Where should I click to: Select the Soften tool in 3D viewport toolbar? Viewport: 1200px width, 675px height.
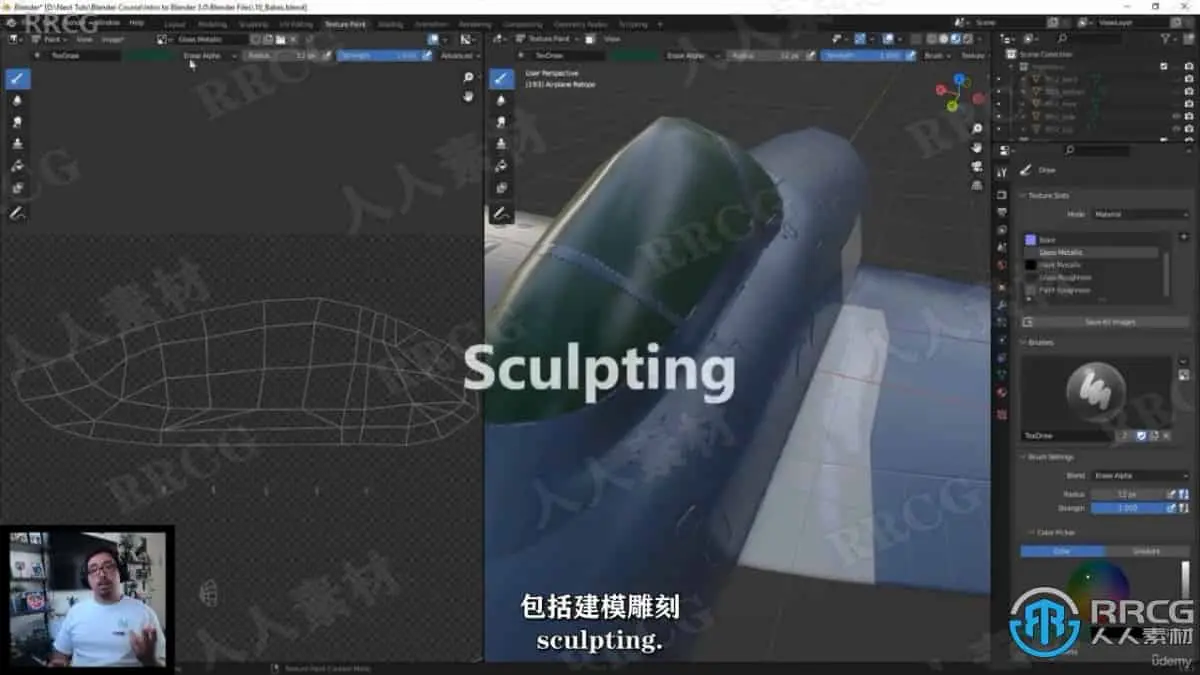click(x=502, y=101)
